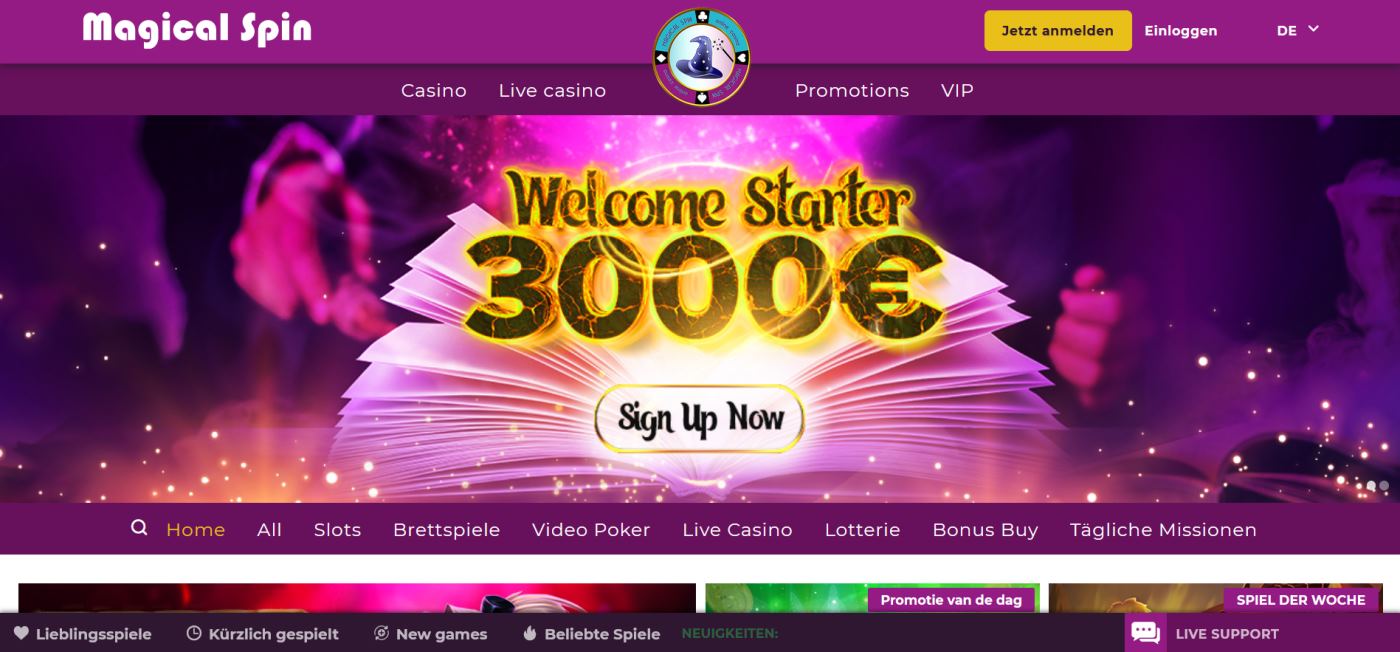Click the wizard hat logo emblem
1400x652 pixels.
point(701,58)
